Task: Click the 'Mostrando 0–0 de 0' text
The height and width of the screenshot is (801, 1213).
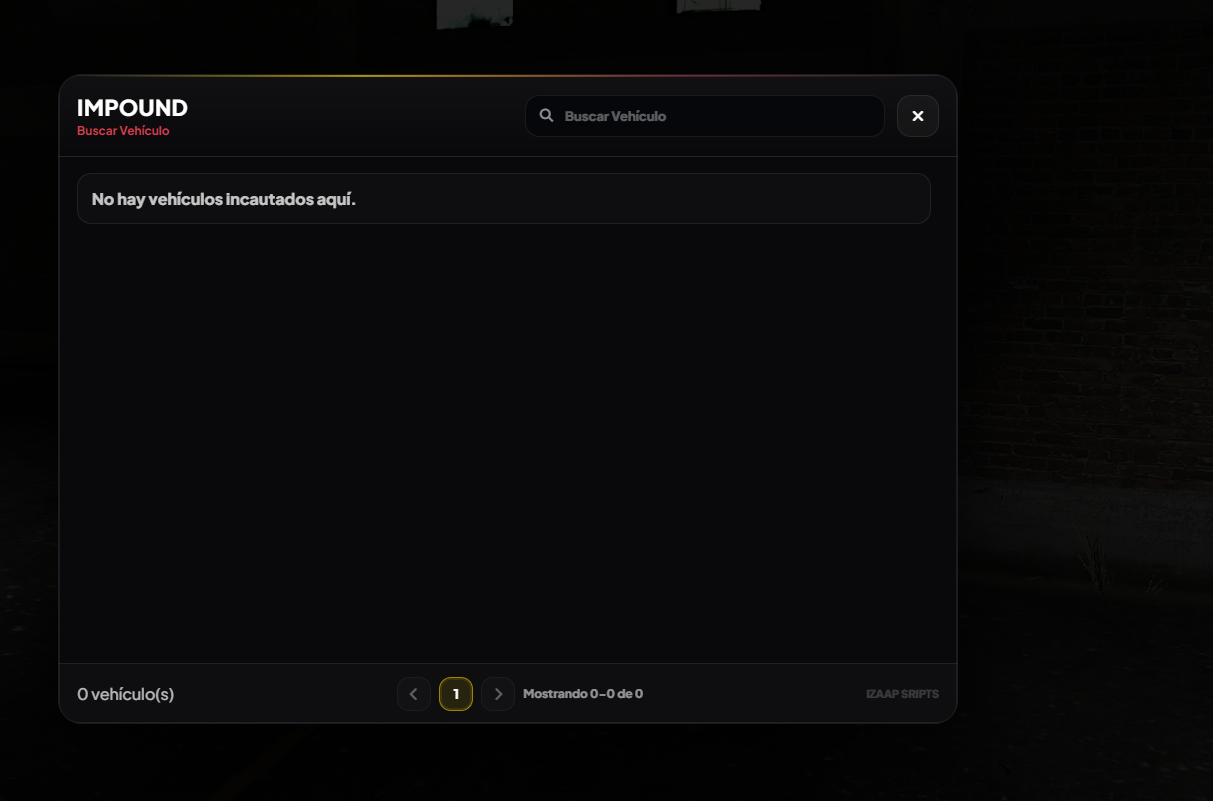Action: pos(583,694)
